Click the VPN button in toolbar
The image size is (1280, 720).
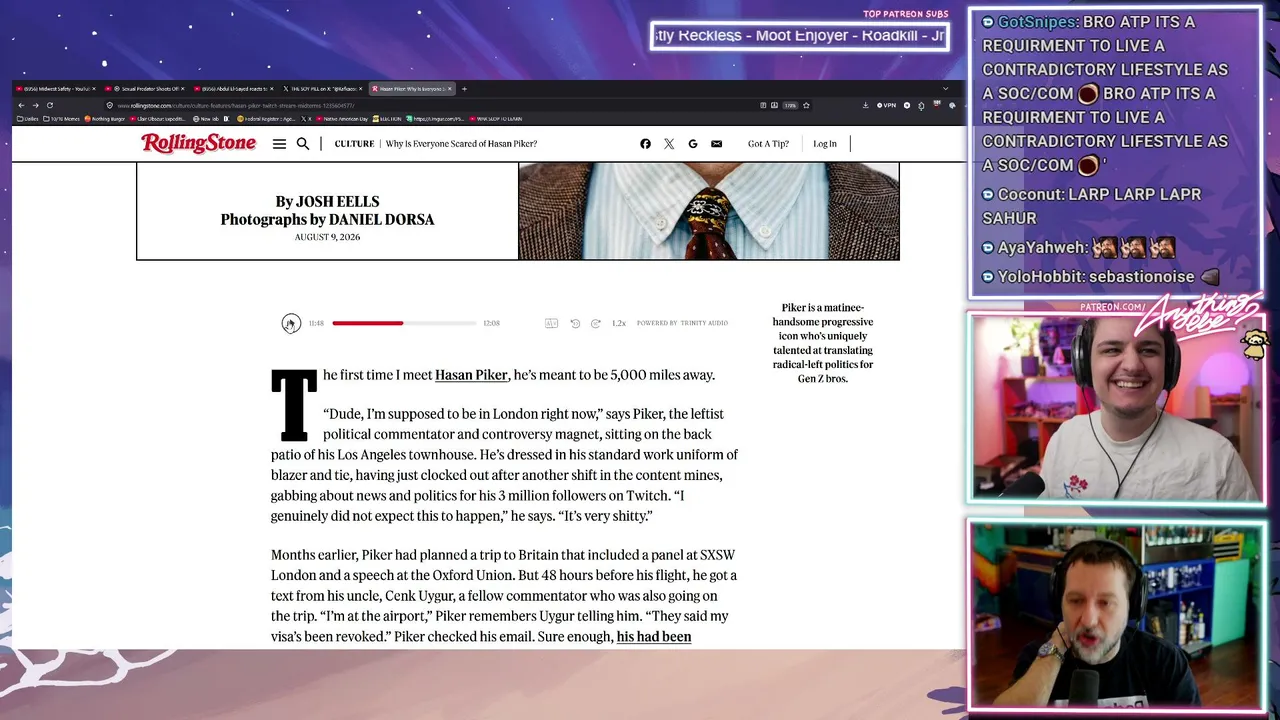886,105
